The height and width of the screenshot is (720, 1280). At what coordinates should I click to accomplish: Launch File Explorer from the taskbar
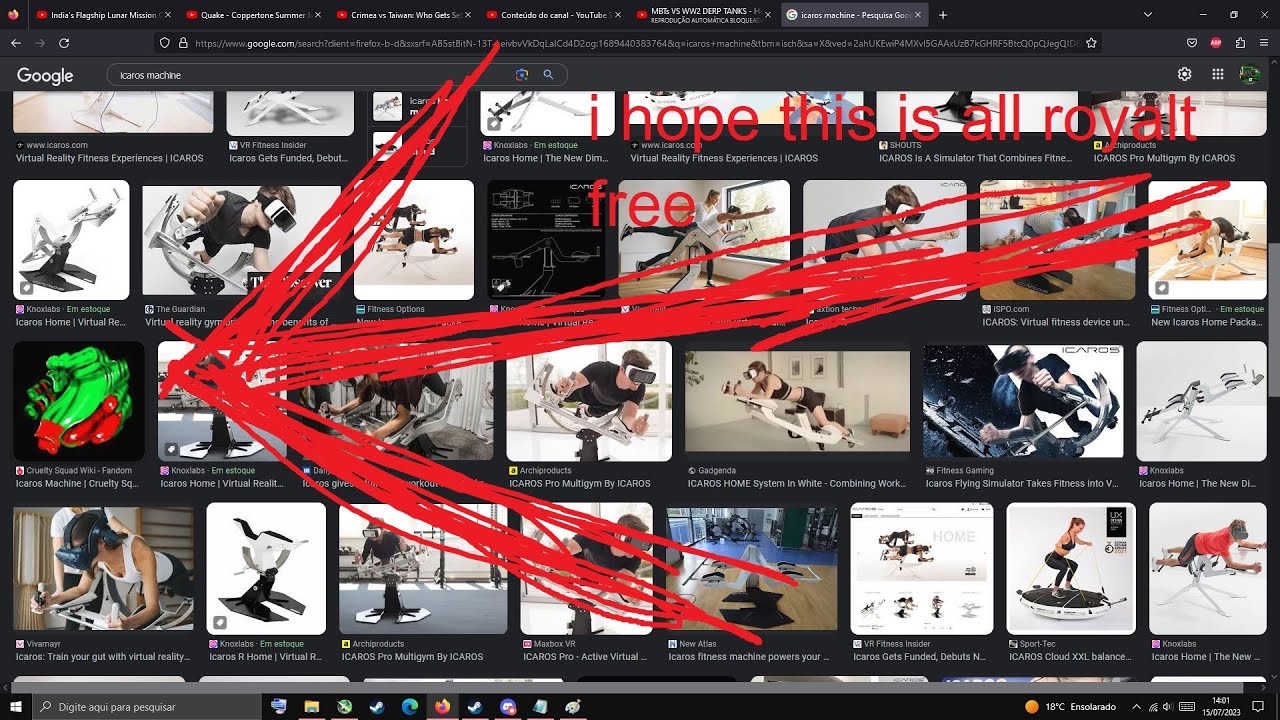click(x=311, y=706)
